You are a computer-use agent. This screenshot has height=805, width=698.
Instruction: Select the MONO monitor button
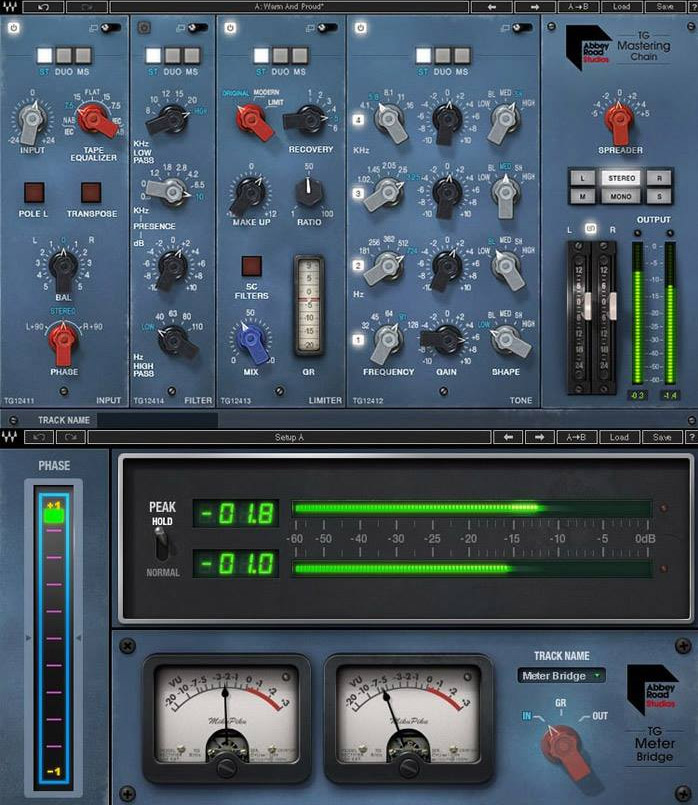tap(621, 196)
